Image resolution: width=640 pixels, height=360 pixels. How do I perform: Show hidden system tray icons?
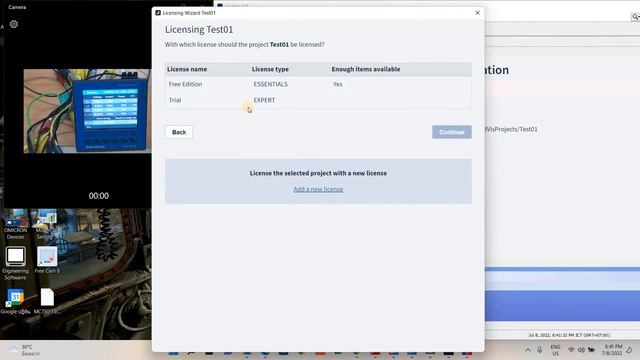point(528,350)
